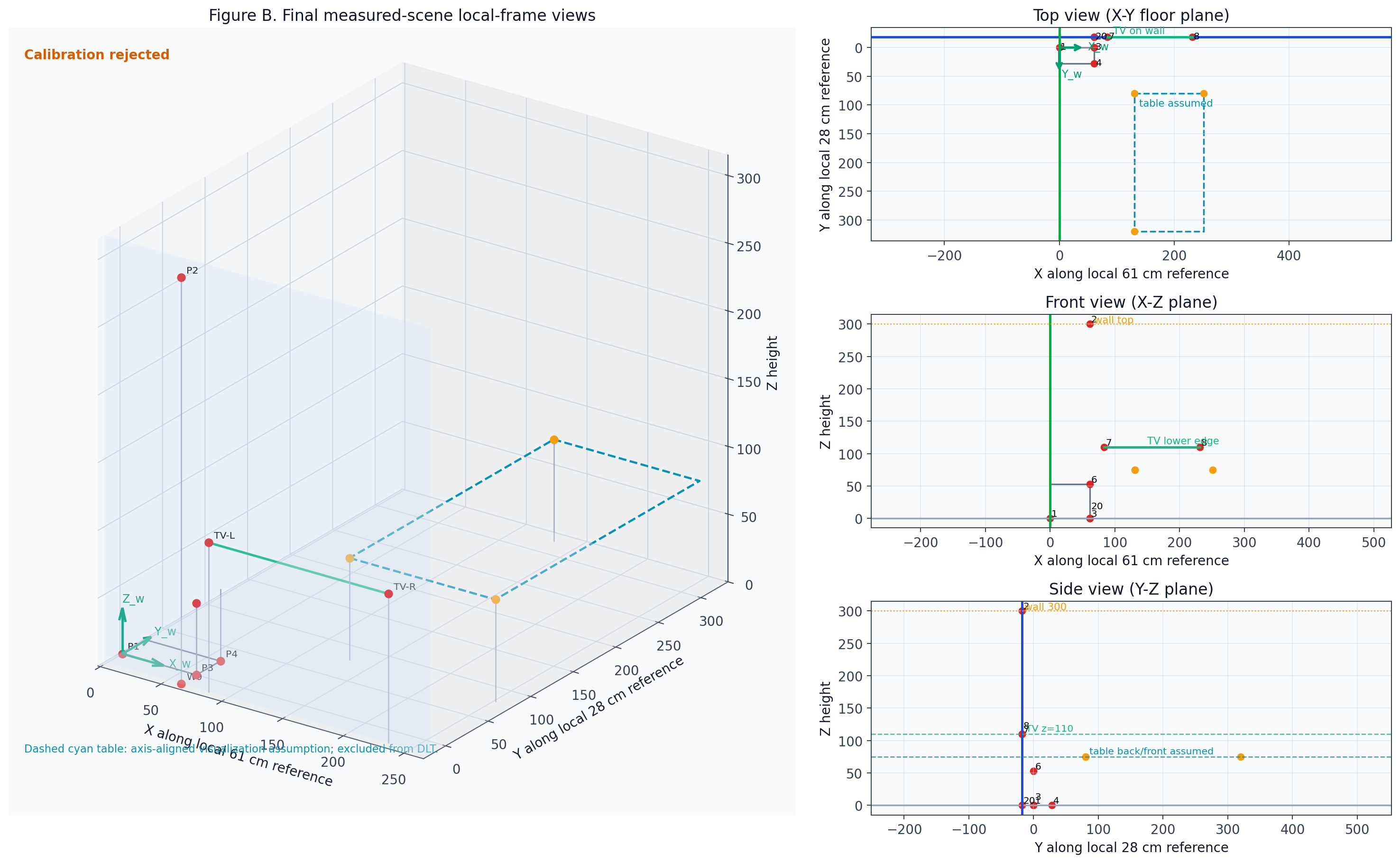Click the 'TV on wall' label in the Top view
The width and height of the screenshot is (1400, 863).
[1139, 31]
